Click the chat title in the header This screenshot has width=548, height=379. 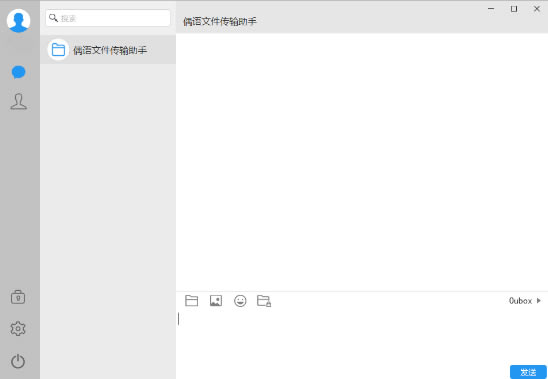point(219,21)
